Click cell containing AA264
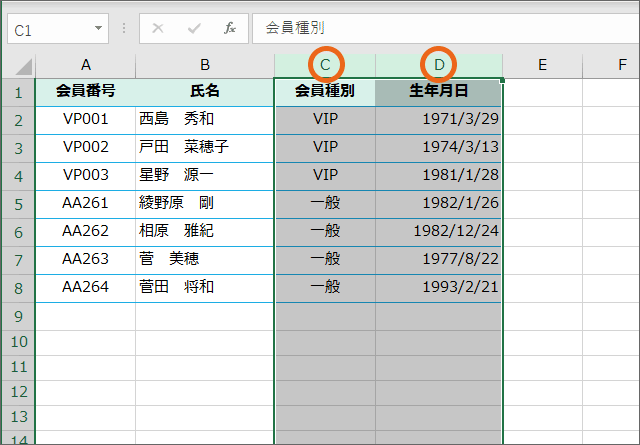Screen dimensions: 640x445 (x=85, y=289)
